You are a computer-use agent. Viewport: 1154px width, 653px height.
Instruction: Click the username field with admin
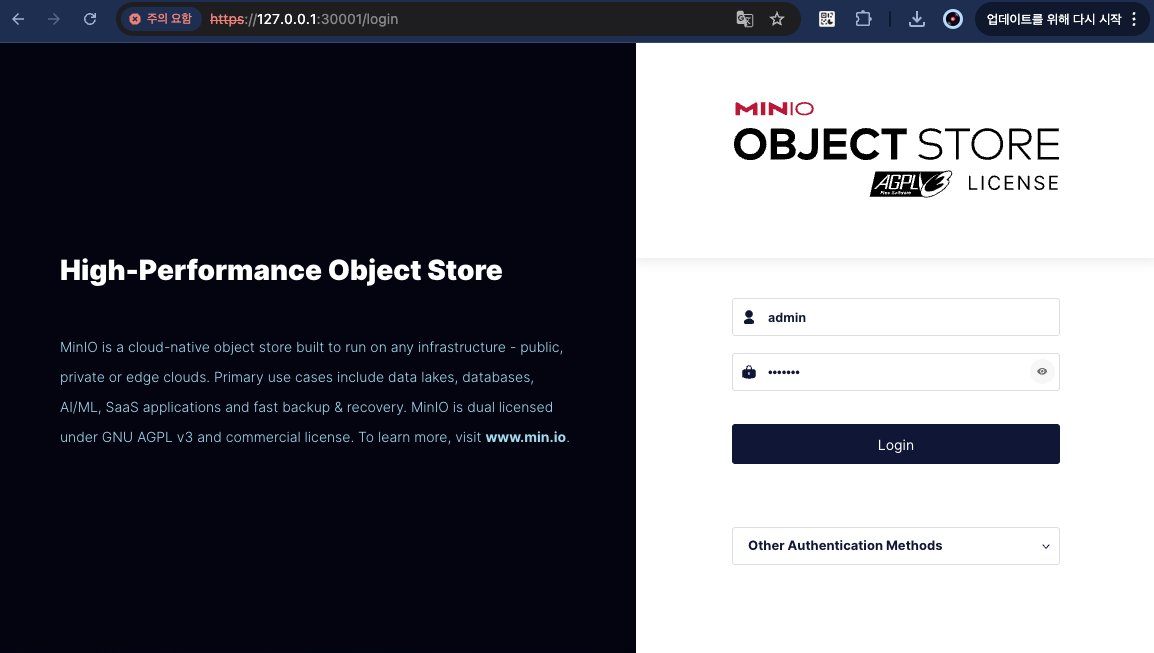point(896,317)
